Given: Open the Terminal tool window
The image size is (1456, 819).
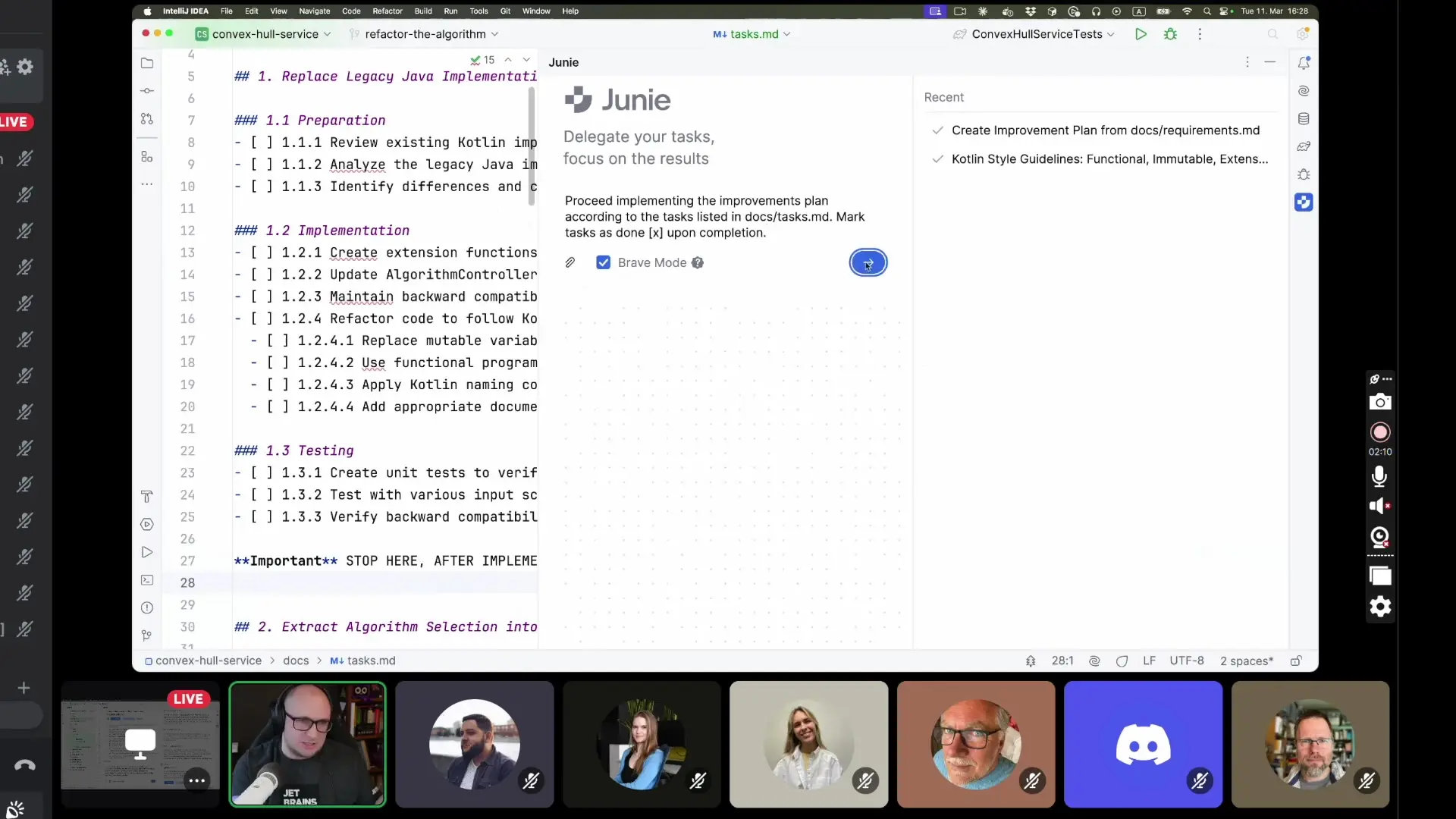Looking at the screenshot, I should click(x=147, y=580).
